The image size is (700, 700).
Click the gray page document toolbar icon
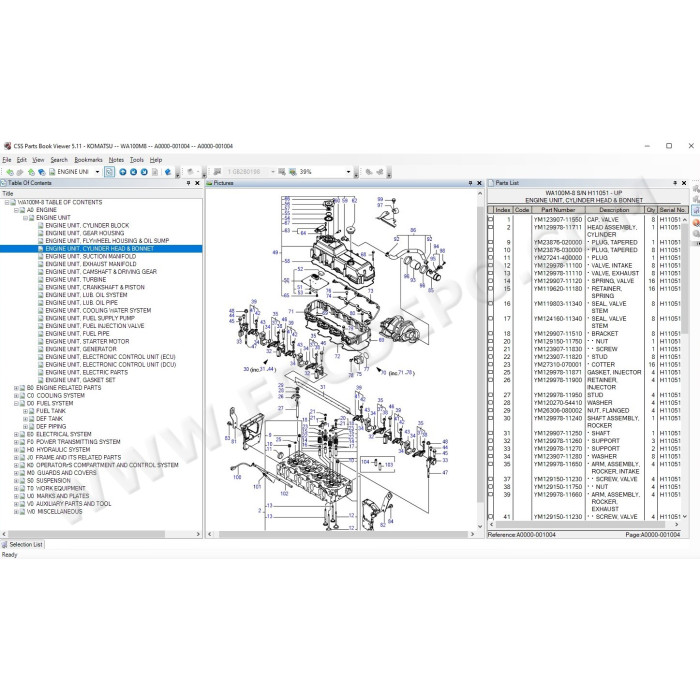[x=155, y=172]
